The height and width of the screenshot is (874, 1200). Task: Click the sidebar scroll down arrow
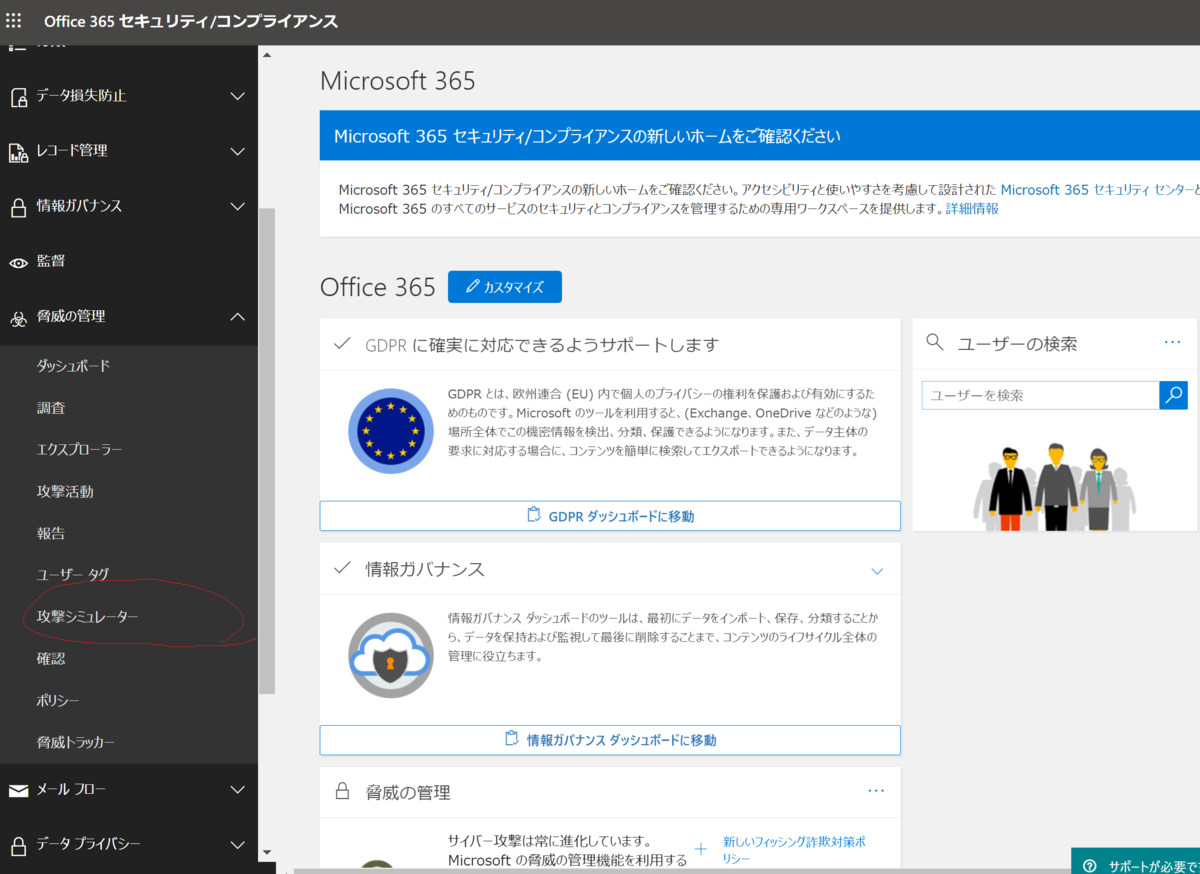(266, 852)
